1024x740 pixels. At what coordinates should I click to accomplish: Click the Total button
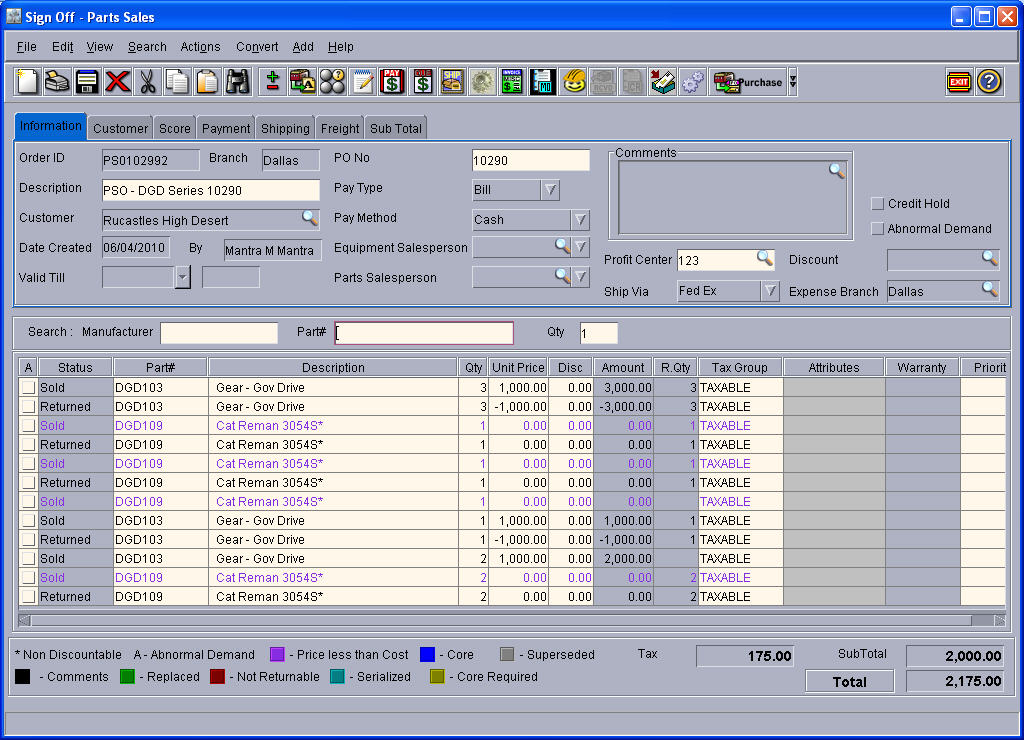coord(849,681)
